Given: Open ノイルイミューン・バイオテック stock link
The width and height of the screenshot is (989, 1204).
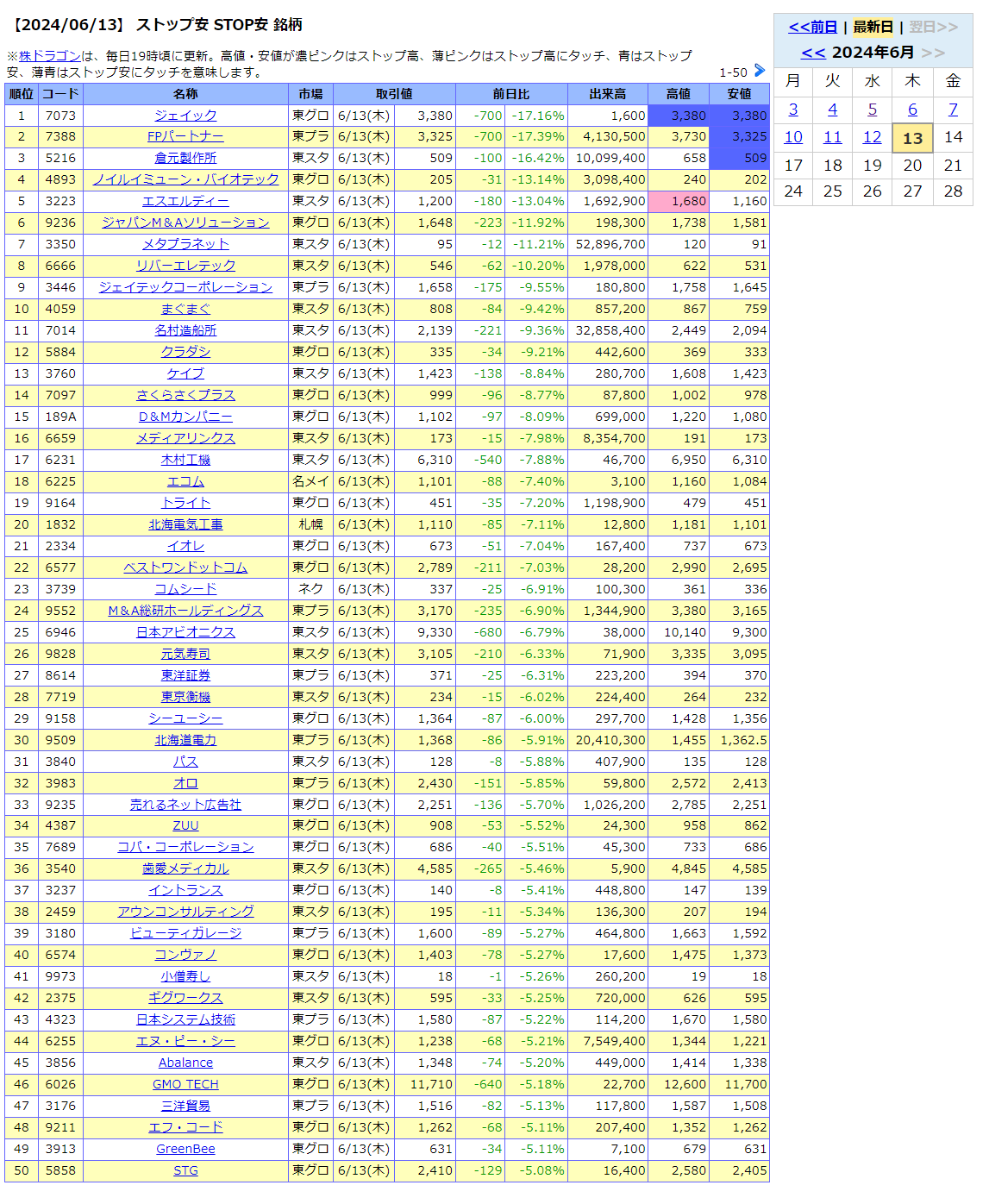Looking at the screenshot, I should pyautogui.click(x=185, y=180).
